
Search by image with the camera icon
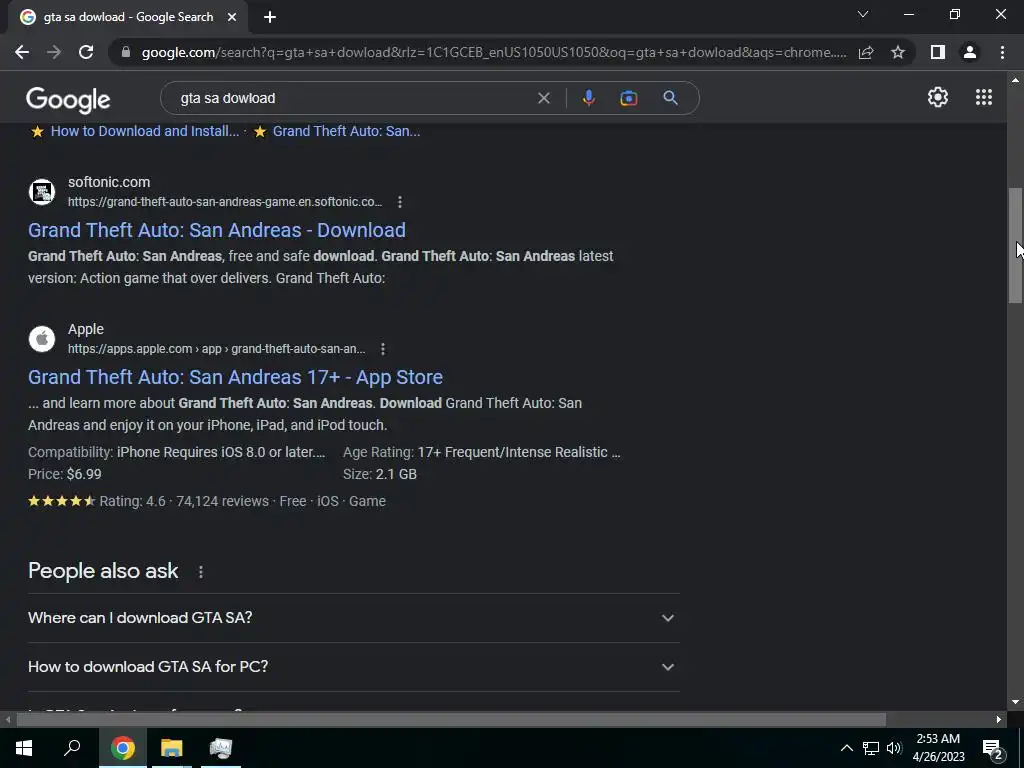628,98
